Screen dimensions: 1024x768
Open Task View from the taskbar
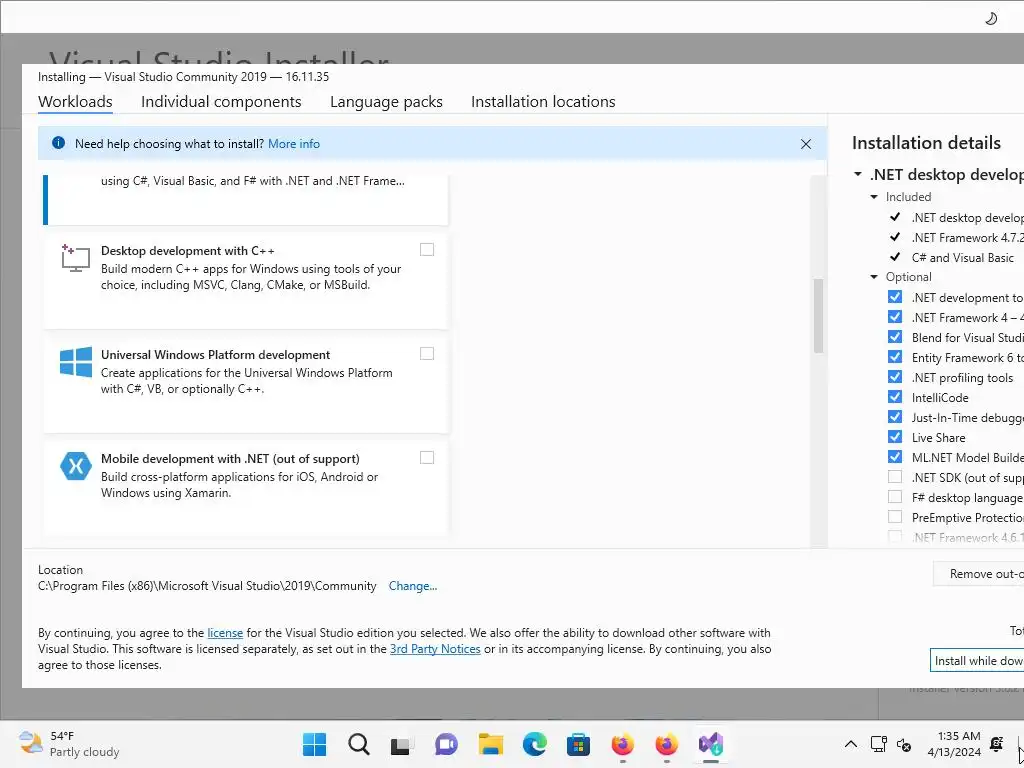click(x=401, y=744)
